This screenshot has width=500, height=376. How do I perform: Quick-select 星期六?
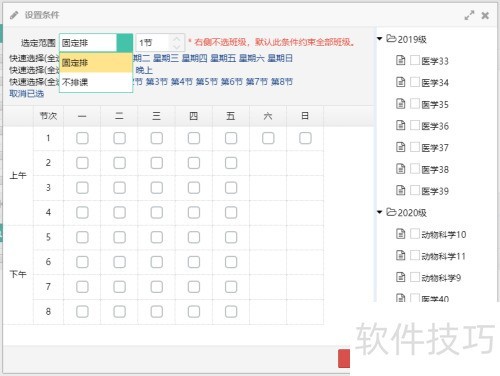pyautogui.click(x=252, y=58)
